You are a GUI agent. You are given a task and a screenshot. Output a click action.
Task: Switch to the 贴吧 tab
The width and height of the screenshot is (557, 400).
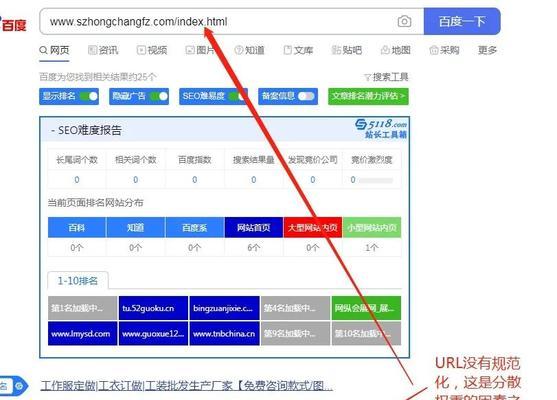[347, 50]
